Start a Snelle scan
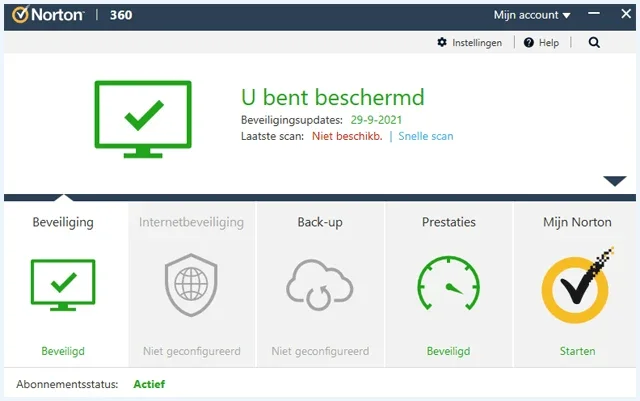640x401 pixels. 425,136
